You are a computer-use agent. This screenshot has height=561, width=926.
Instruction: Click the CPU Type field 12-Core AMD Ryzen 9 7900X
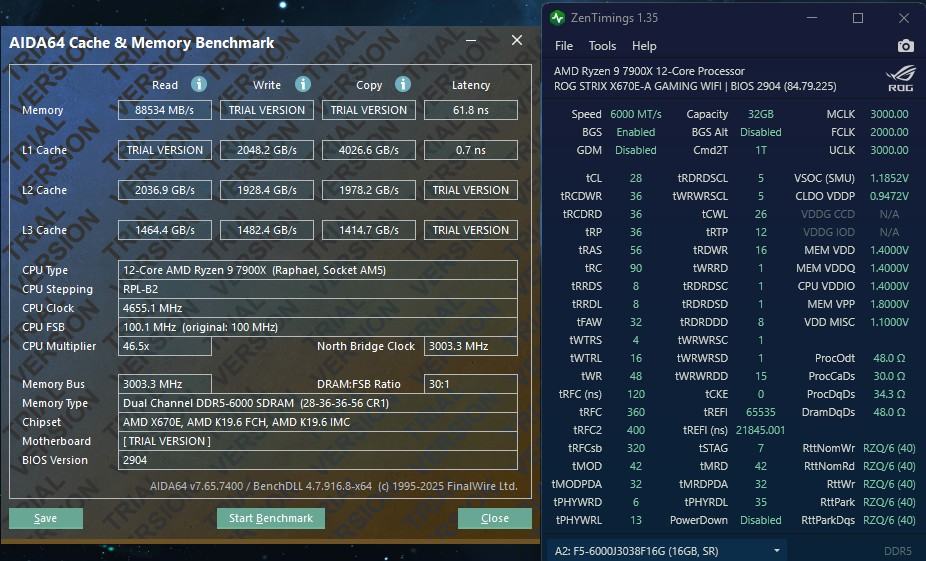[x=318, y=270]
